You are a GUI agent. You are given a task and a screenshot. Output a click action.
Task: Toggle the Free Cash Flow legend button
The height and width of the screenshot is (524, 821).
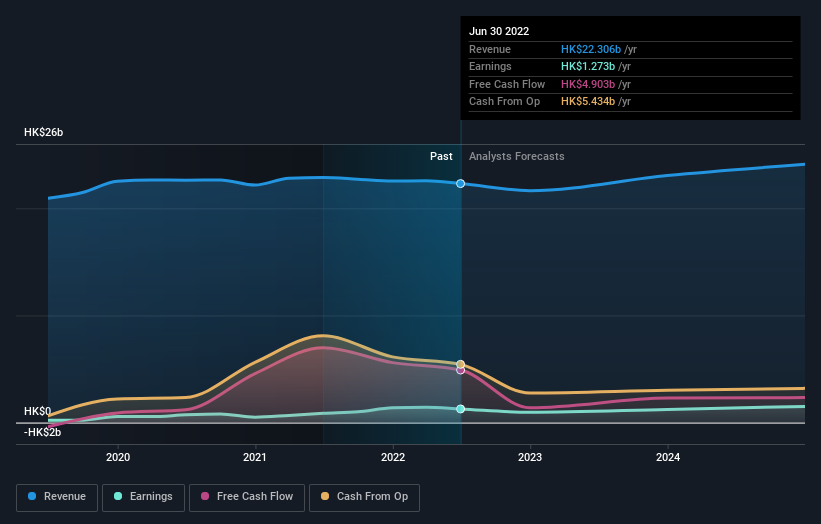point(247,497)
